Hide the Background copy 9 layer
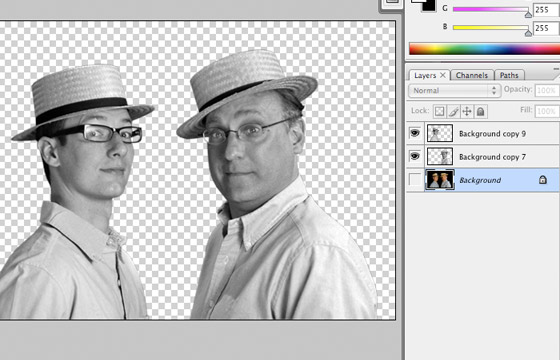 tap(415, 133)
